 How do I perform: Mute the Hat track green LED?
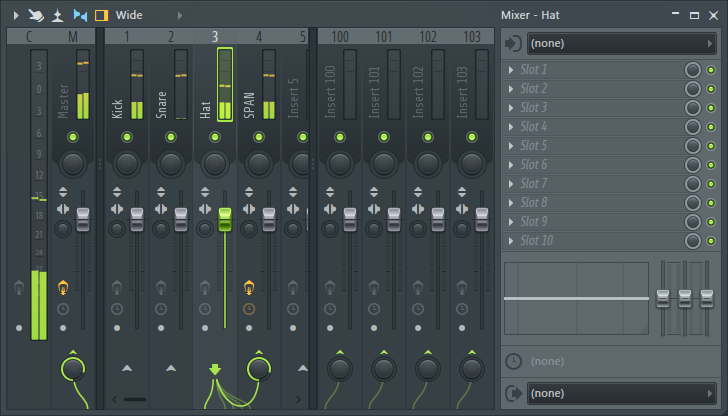pyautogui.click(x=214, y=137)
